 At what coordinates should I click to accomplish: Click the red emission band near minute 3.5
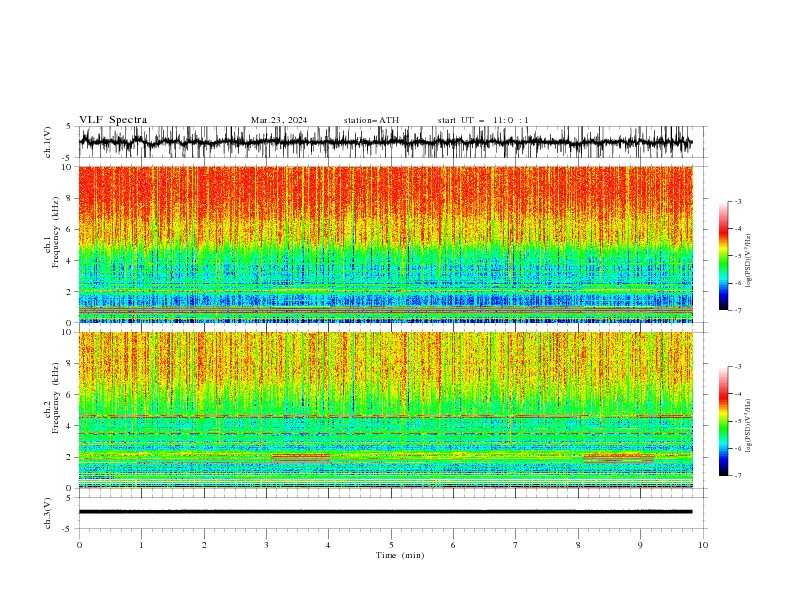pos(301,458)
